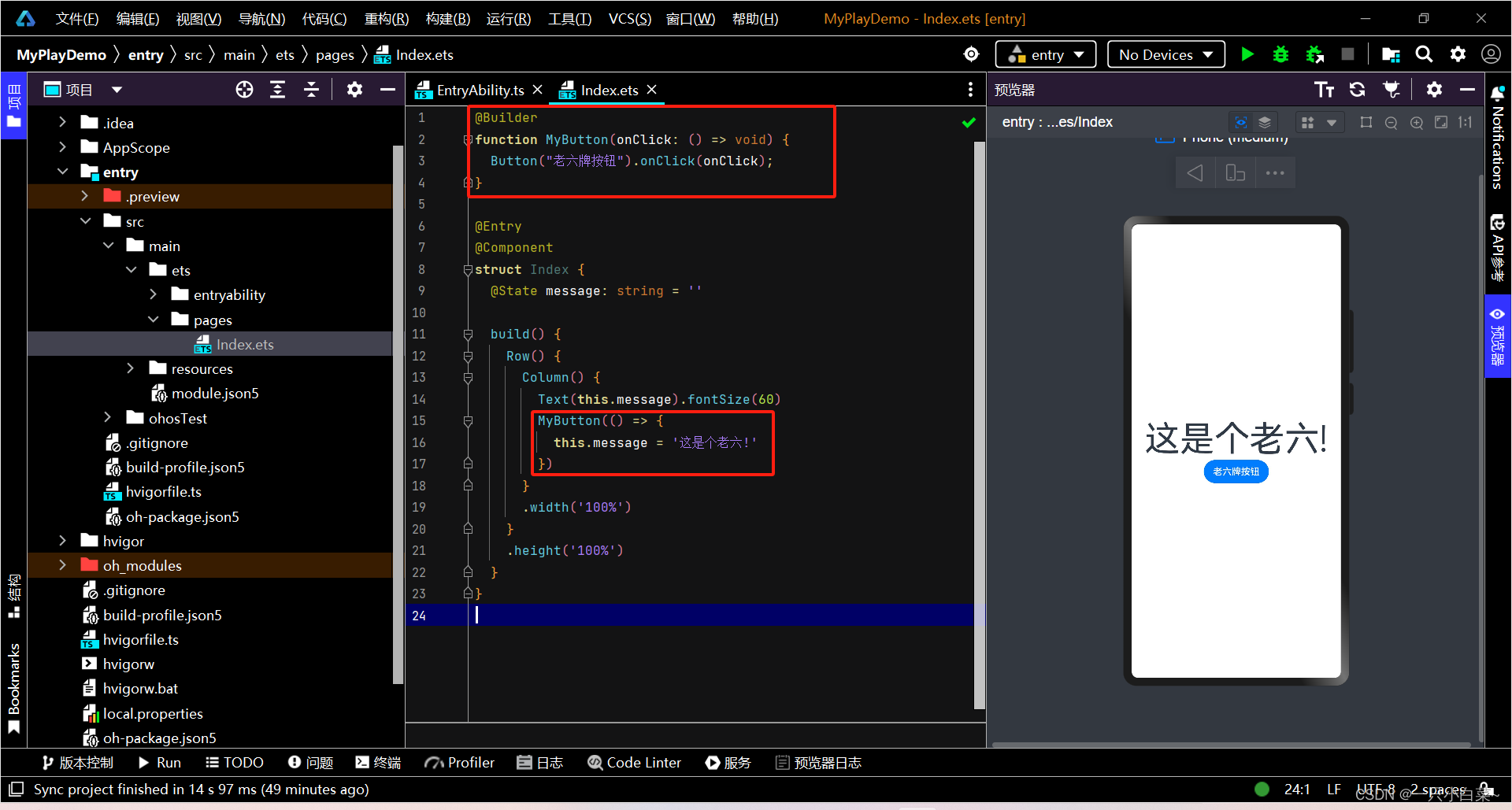The image size is (1512, 810).
Task: Toggle font size icon in previewer header
Action: [1325, 90]
